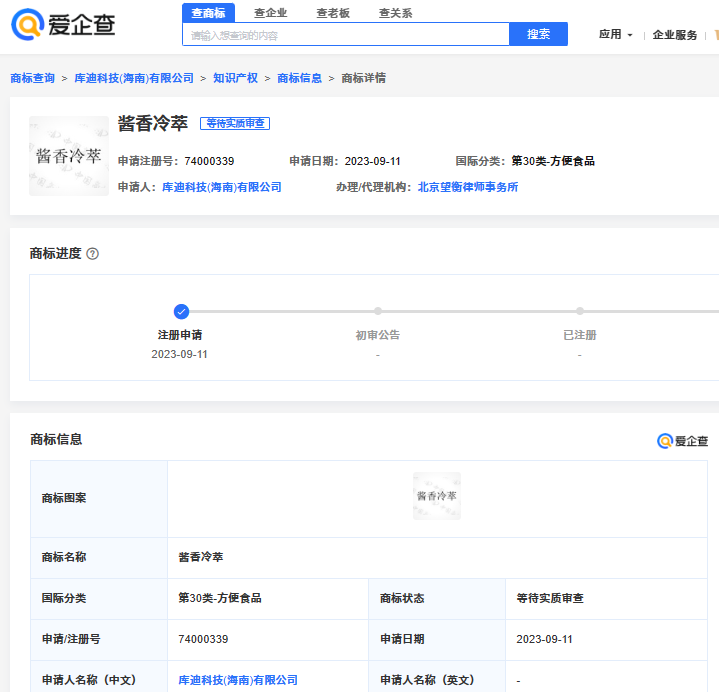Open the large 酱香冷萃 trademark image
The image size is (719, 692).
point(69,156)
